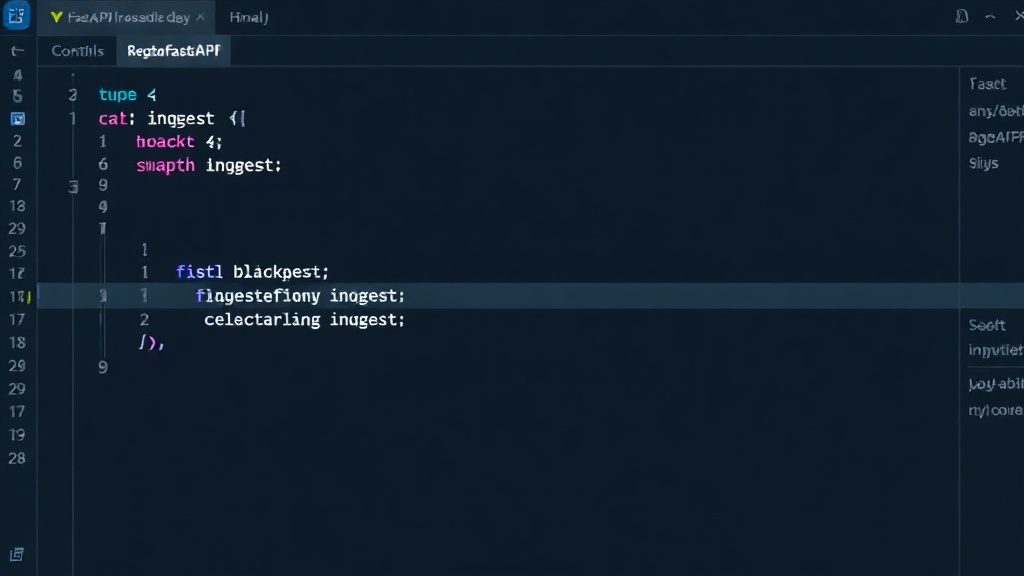Click 'Siıys' entry in right panel
The height and width of the screenshot is (576, 1024).
(984, 163)
